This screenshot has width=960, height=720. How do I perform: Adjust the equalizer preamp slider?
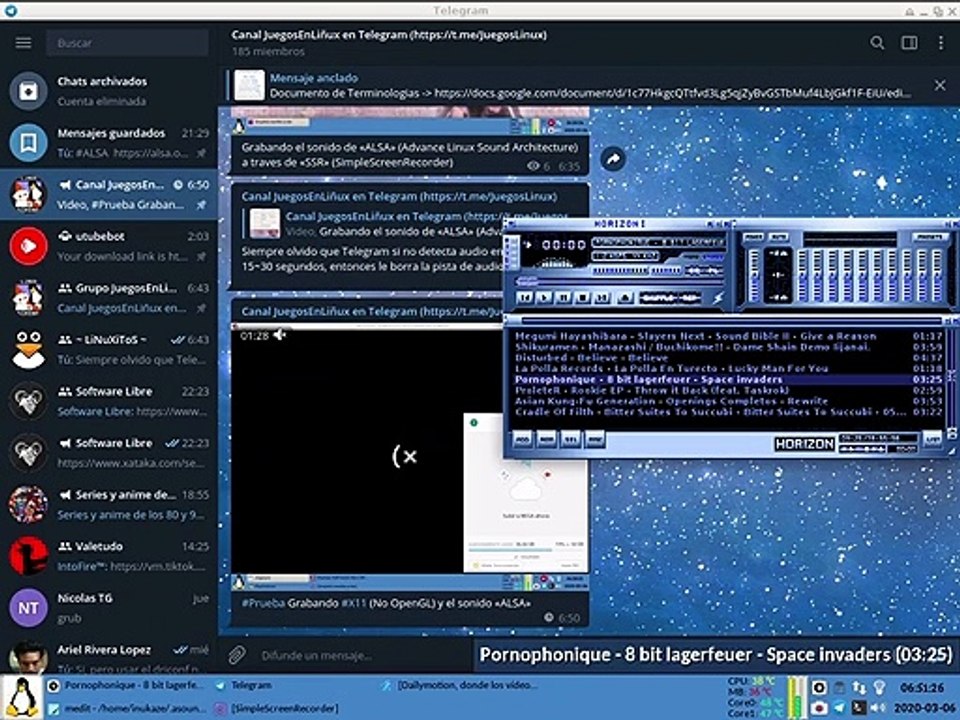click(753, 276)
